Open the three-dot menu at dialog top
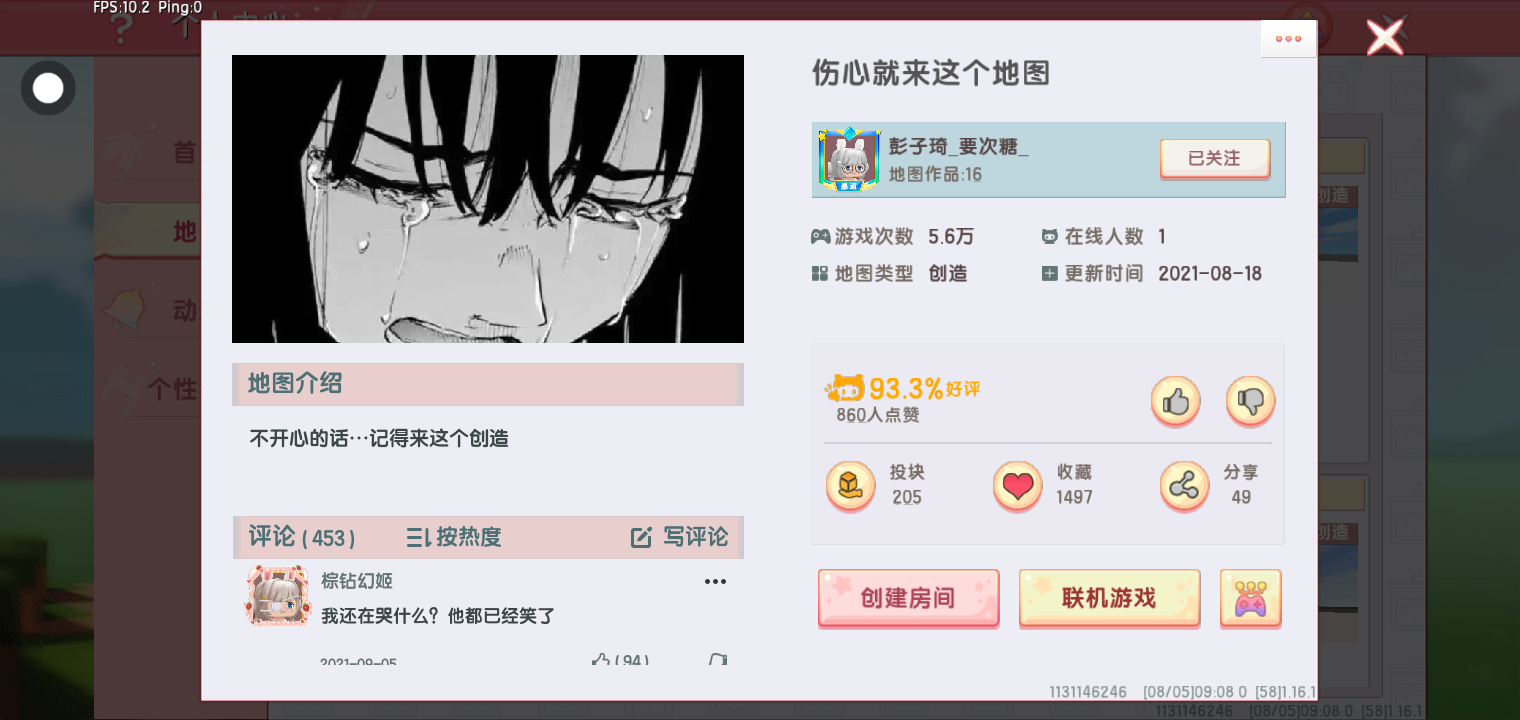 tap(1288, 39)
